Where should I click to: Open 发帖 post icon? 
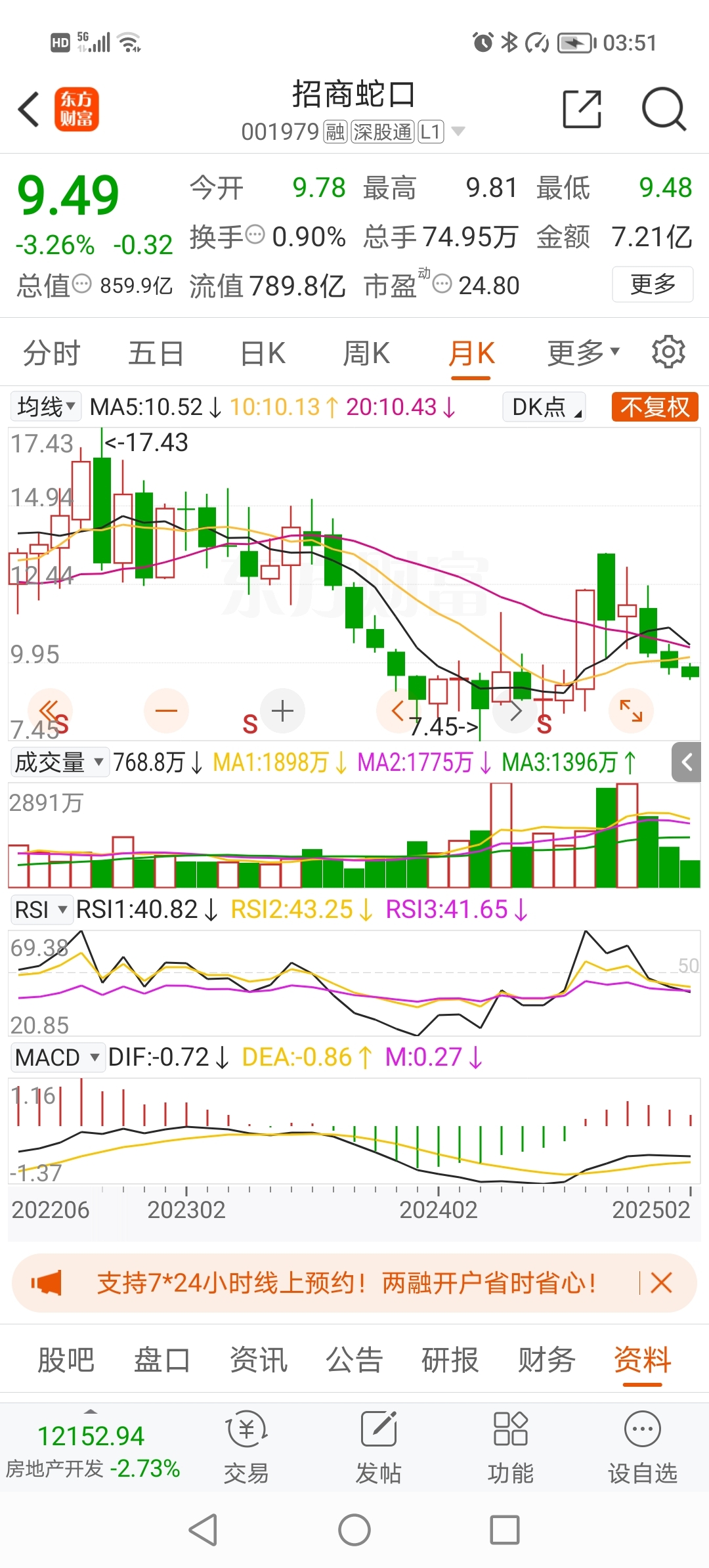click(x=379, y=1448)
